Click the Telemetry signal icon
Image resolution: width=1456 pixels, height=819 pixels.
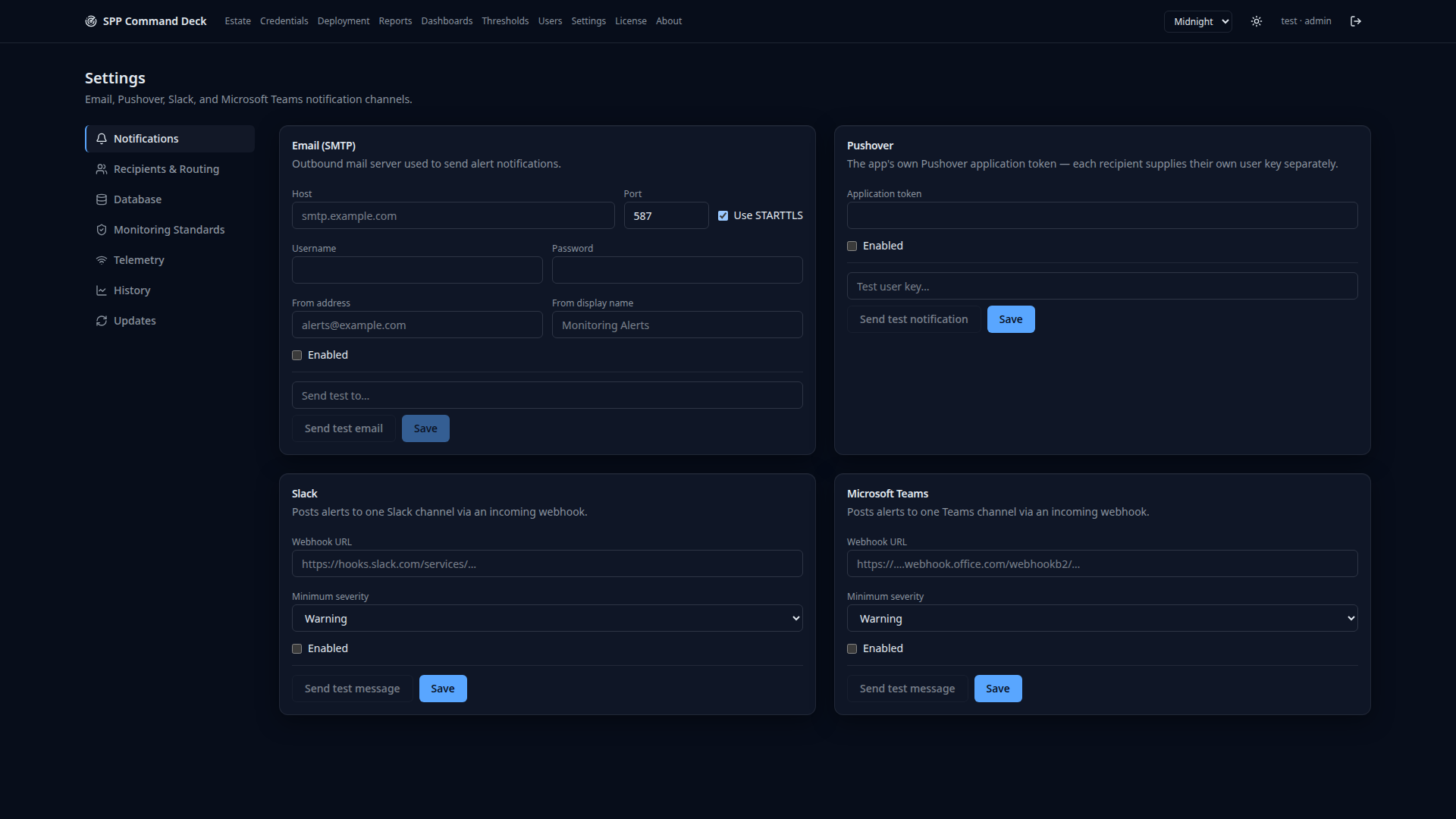coord(102,260)
